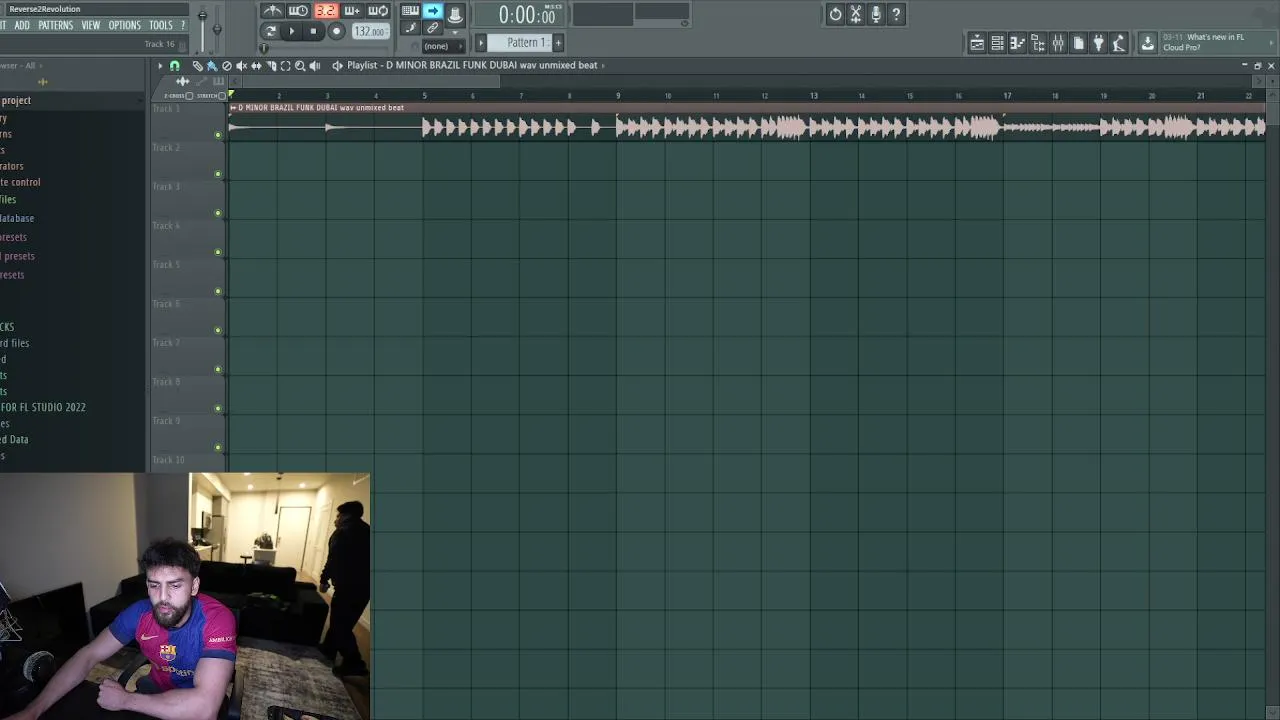Open project info pages icon

(1078, 43)
